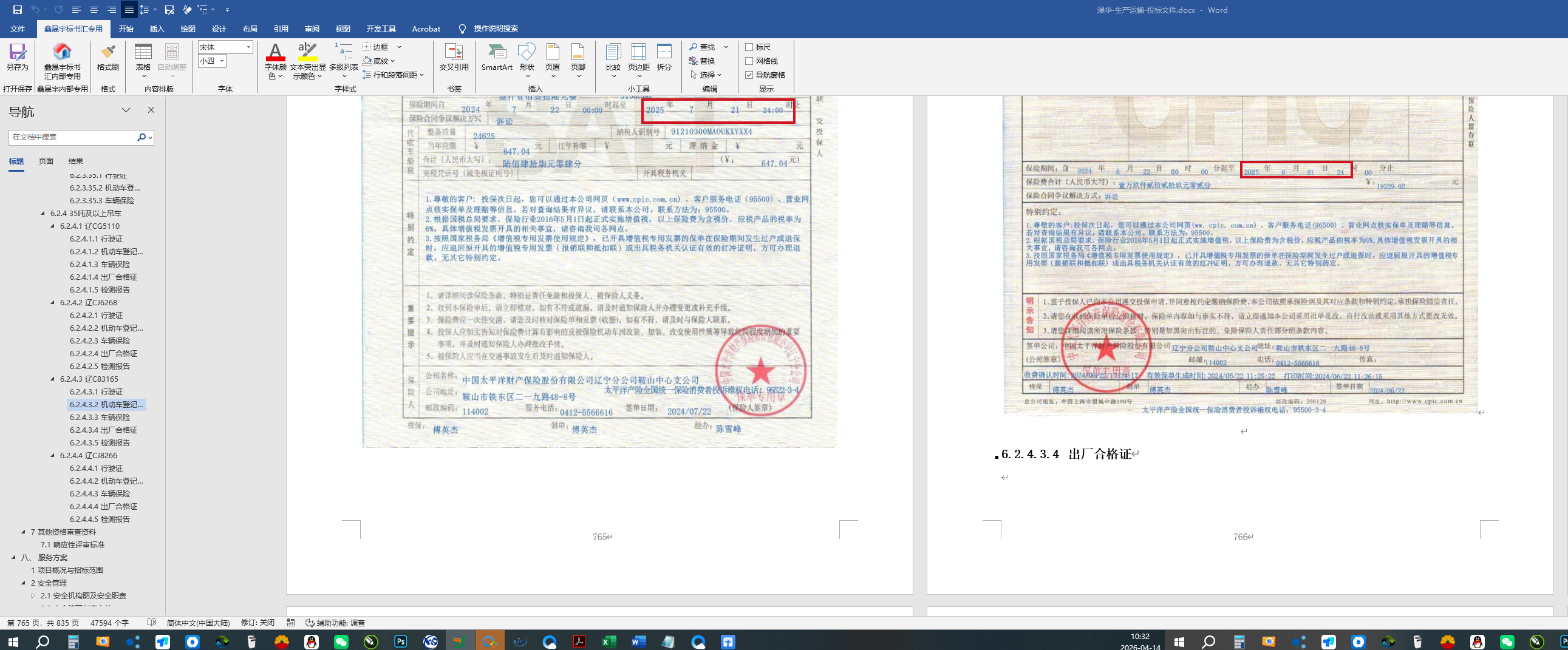Click the page count 第 765 页 in status bar
1568x650 pixels.
tap(43, 623)
